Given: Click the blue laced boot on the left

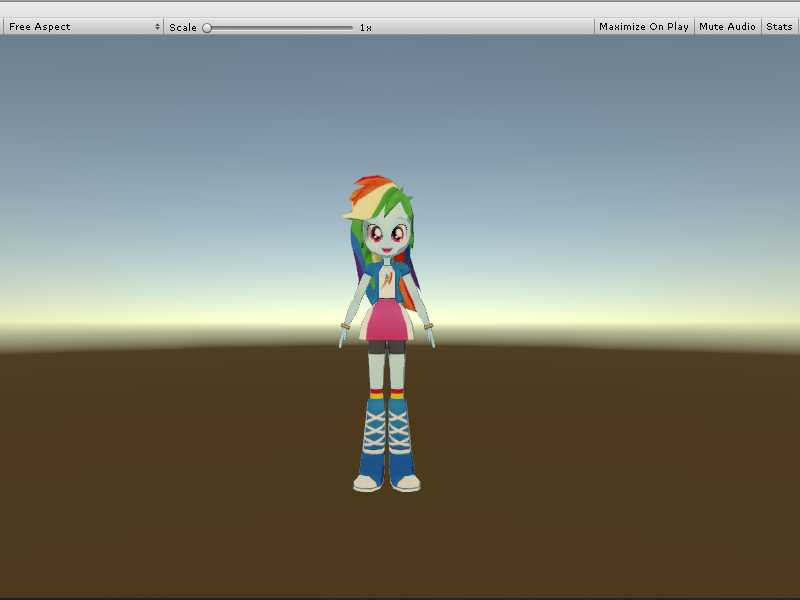Looking at the screenshot, I should [375, 440].
